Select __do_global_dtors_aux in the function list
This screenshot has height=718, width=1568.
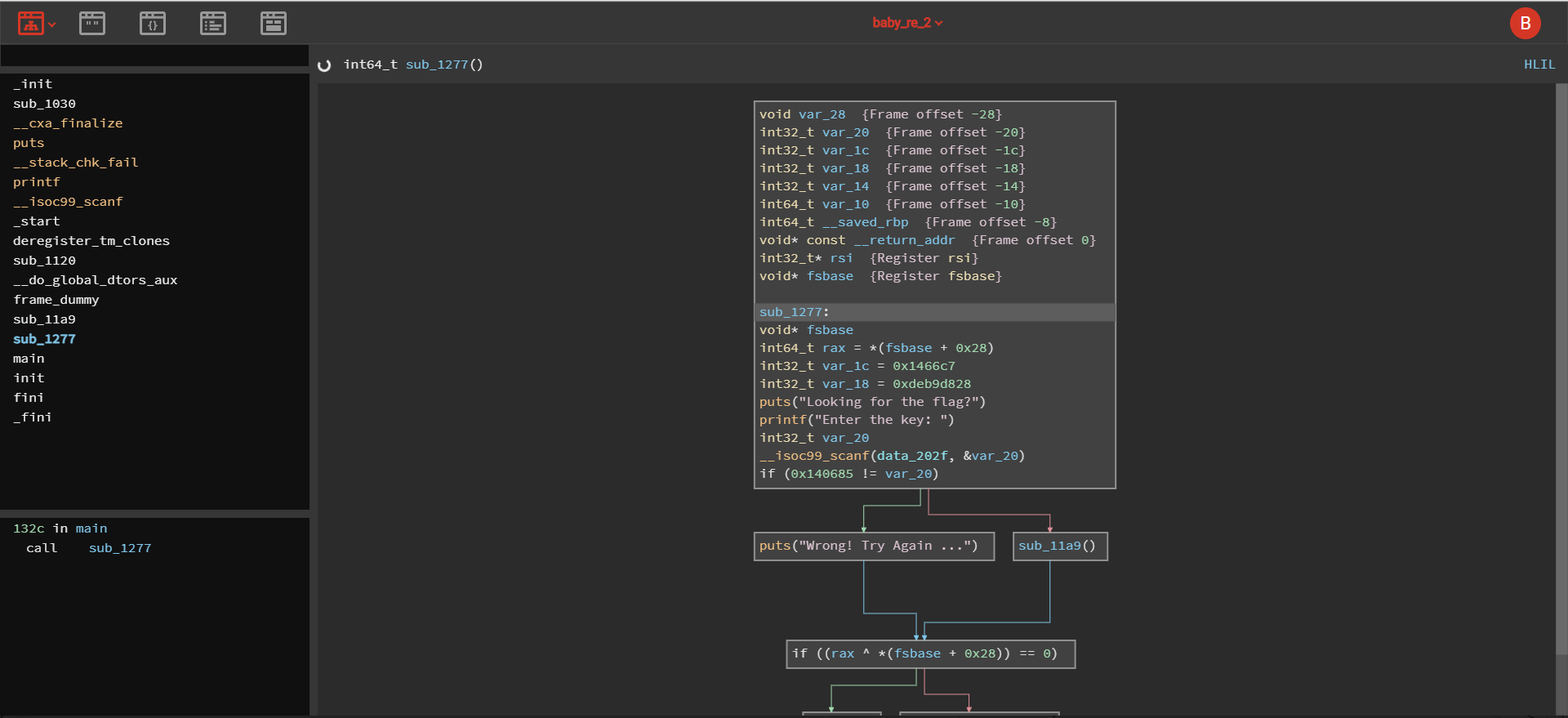(96, 280)
